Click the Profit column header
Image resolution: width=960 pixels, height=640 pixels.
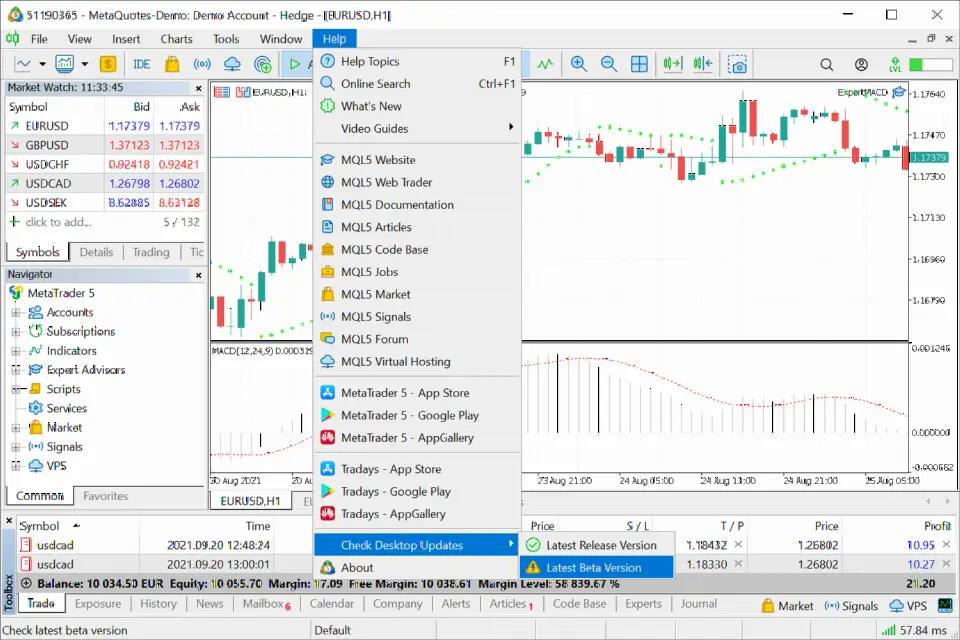point(937,526)
